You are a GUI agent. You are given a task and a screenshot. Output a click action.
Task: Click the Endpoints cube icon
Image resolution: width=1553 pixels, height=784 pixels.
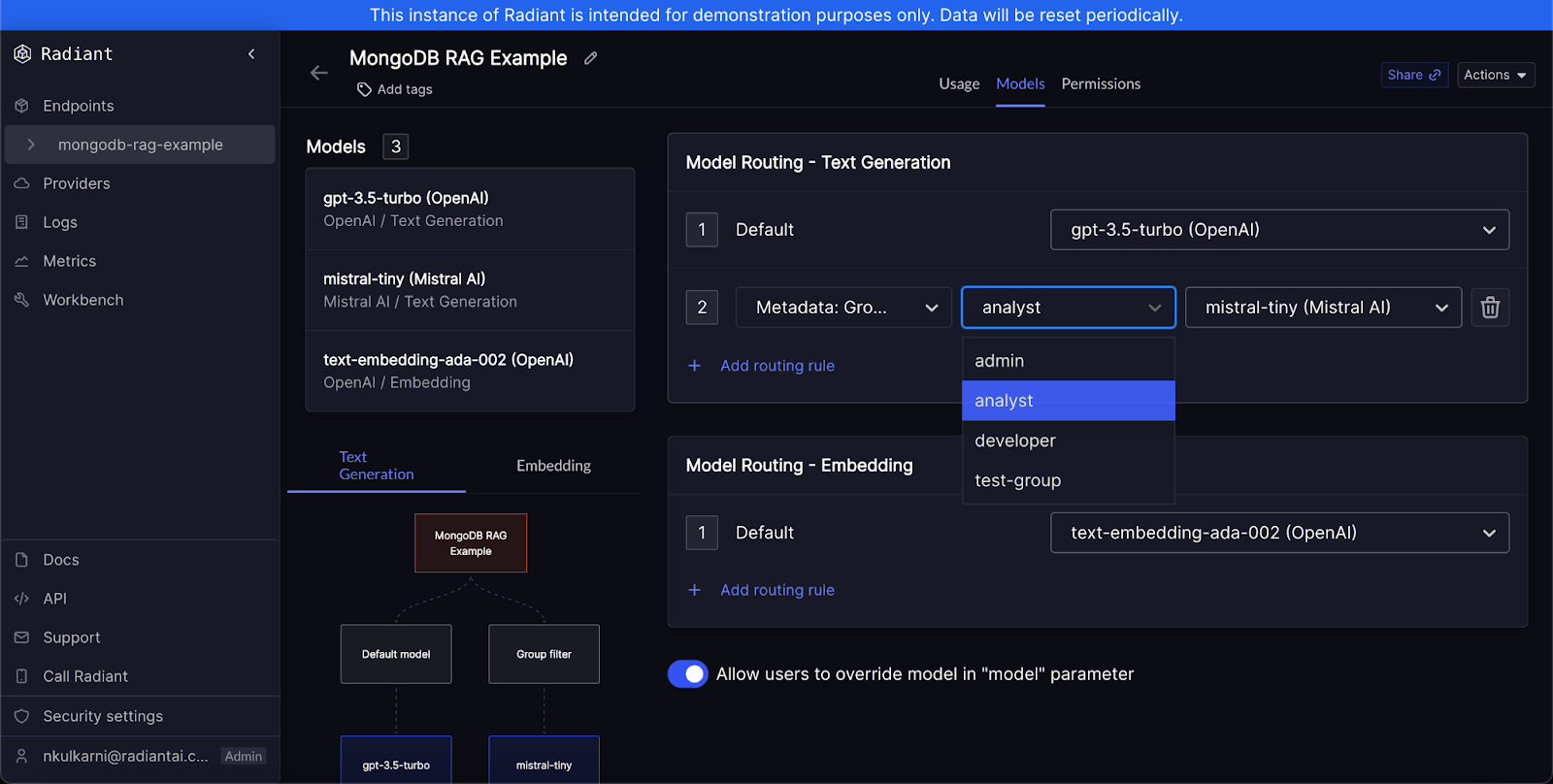tap(22, 106)
